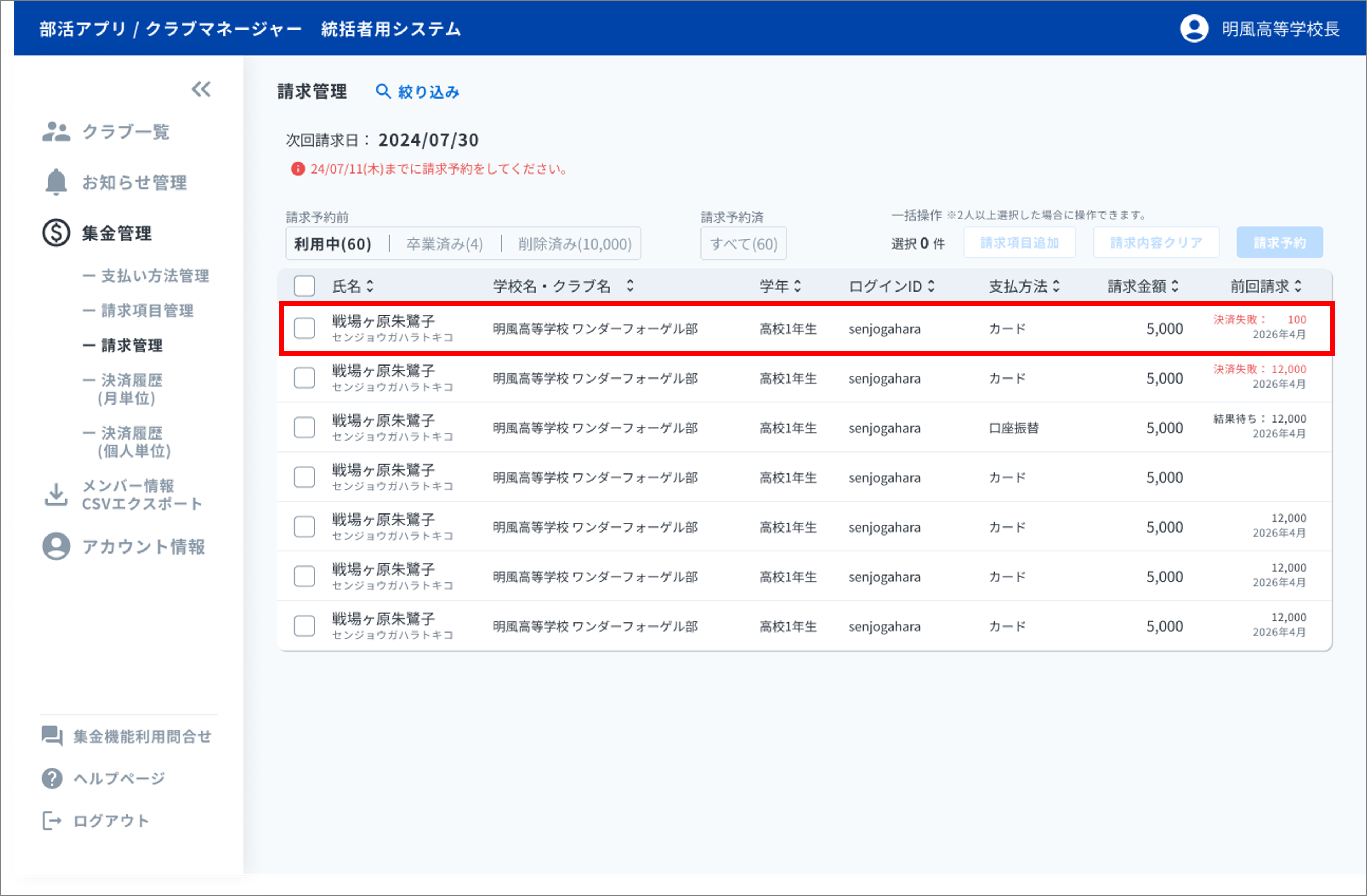Click the 絞り込み magnifier icon

[383, 91]
